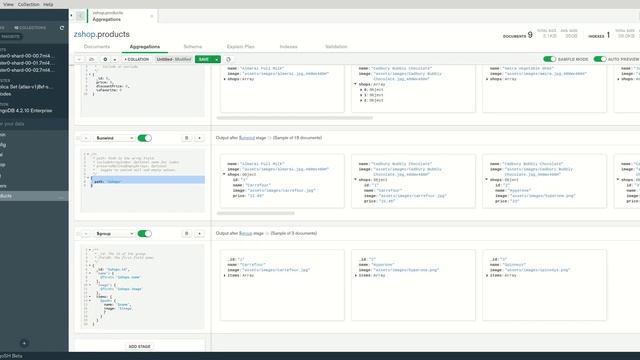The width and height of the screenshot is (640, 360).
Task: Click inside the $group stage code editor
Action: click(x=142, y=287)
